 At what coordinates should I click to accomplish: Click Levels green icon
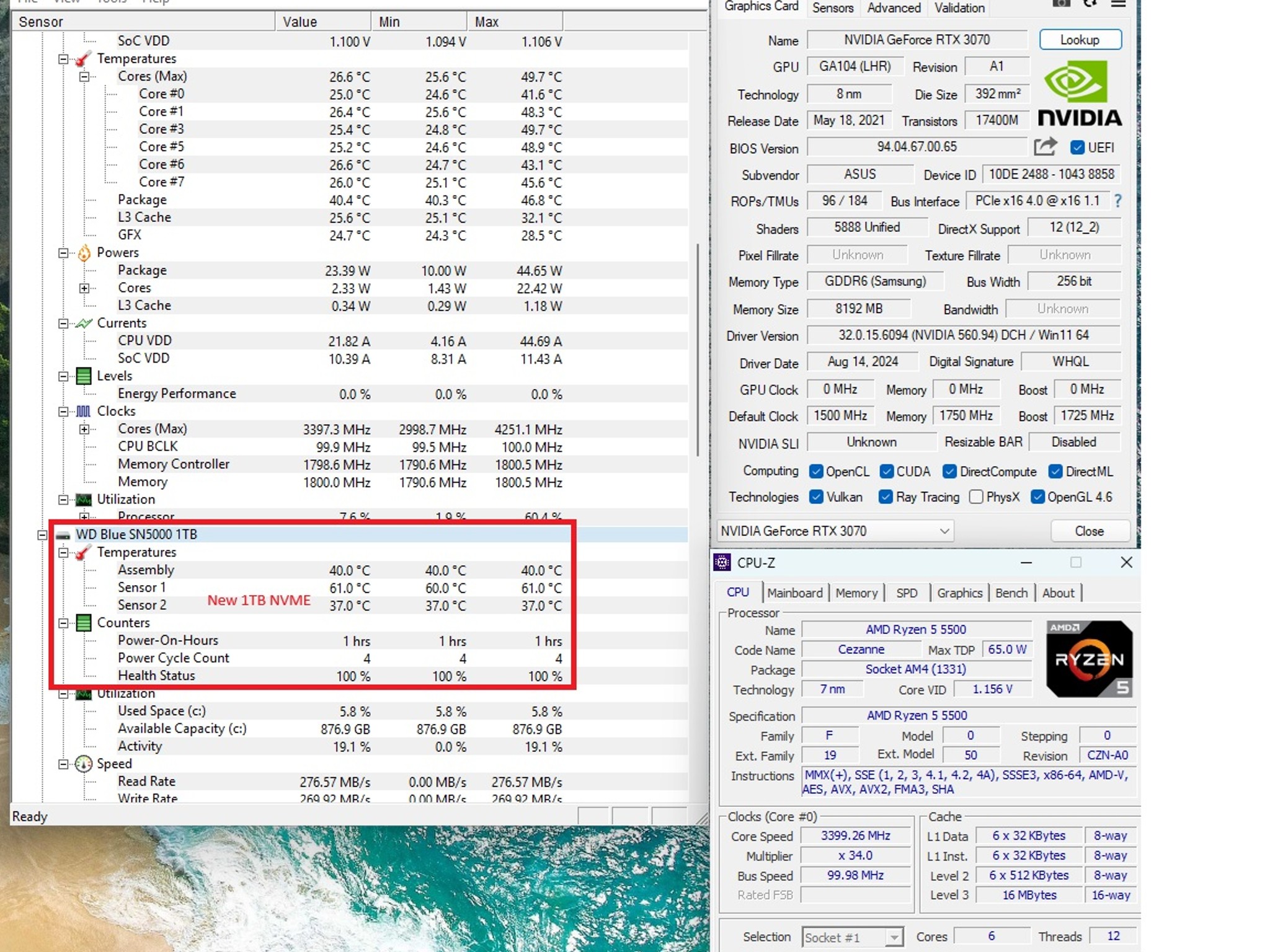pos(84,376)
